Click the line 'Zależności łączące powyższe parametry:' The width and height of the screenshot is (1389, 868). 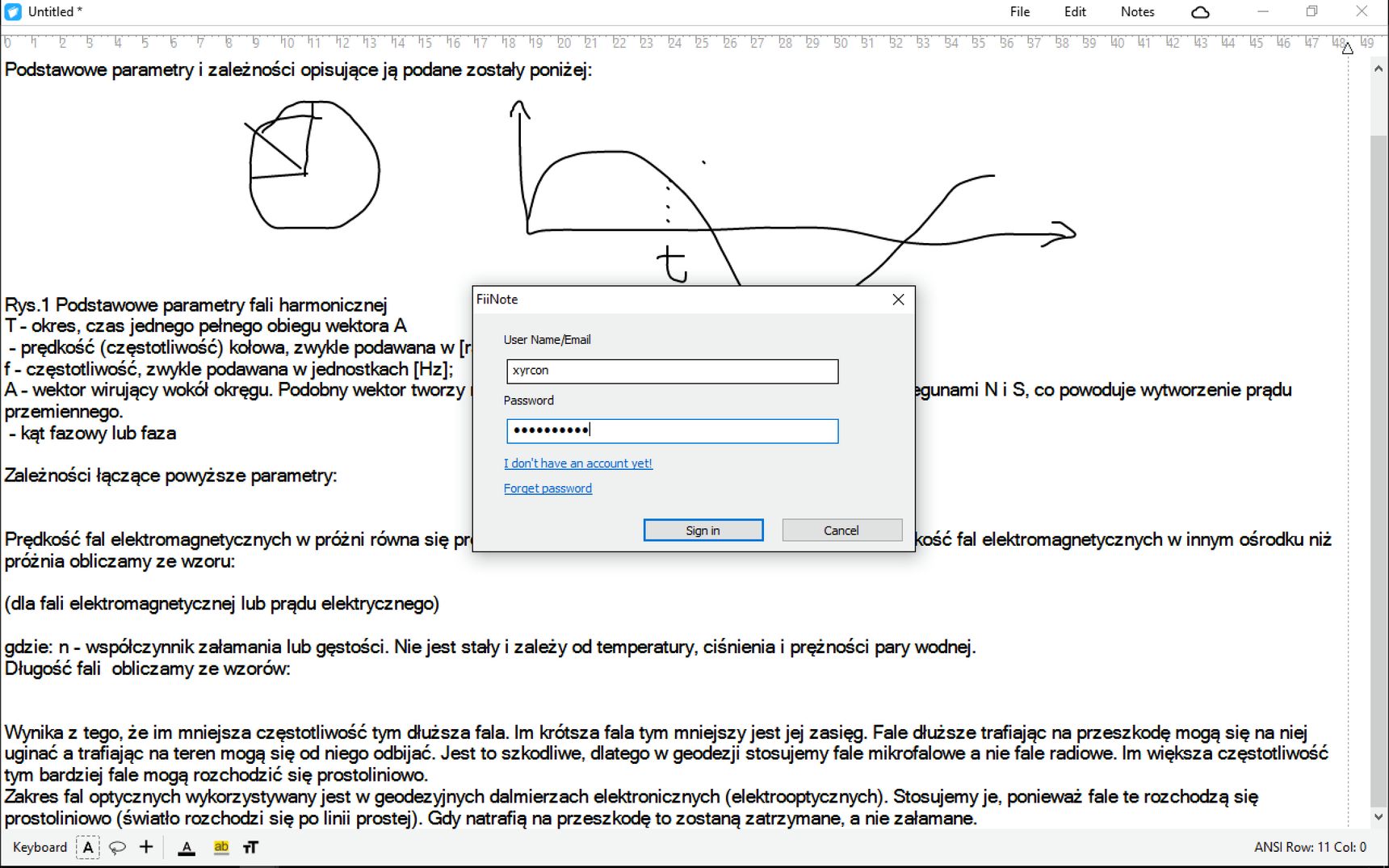[x=170, y=476]
